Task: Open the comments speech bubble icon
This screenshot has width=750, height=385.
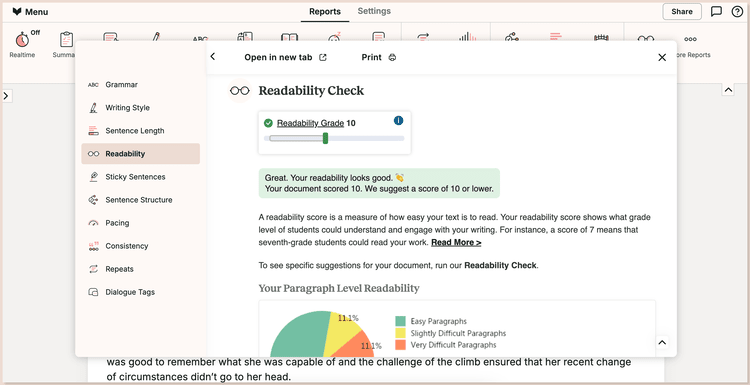Action: (x=716, y=11)
